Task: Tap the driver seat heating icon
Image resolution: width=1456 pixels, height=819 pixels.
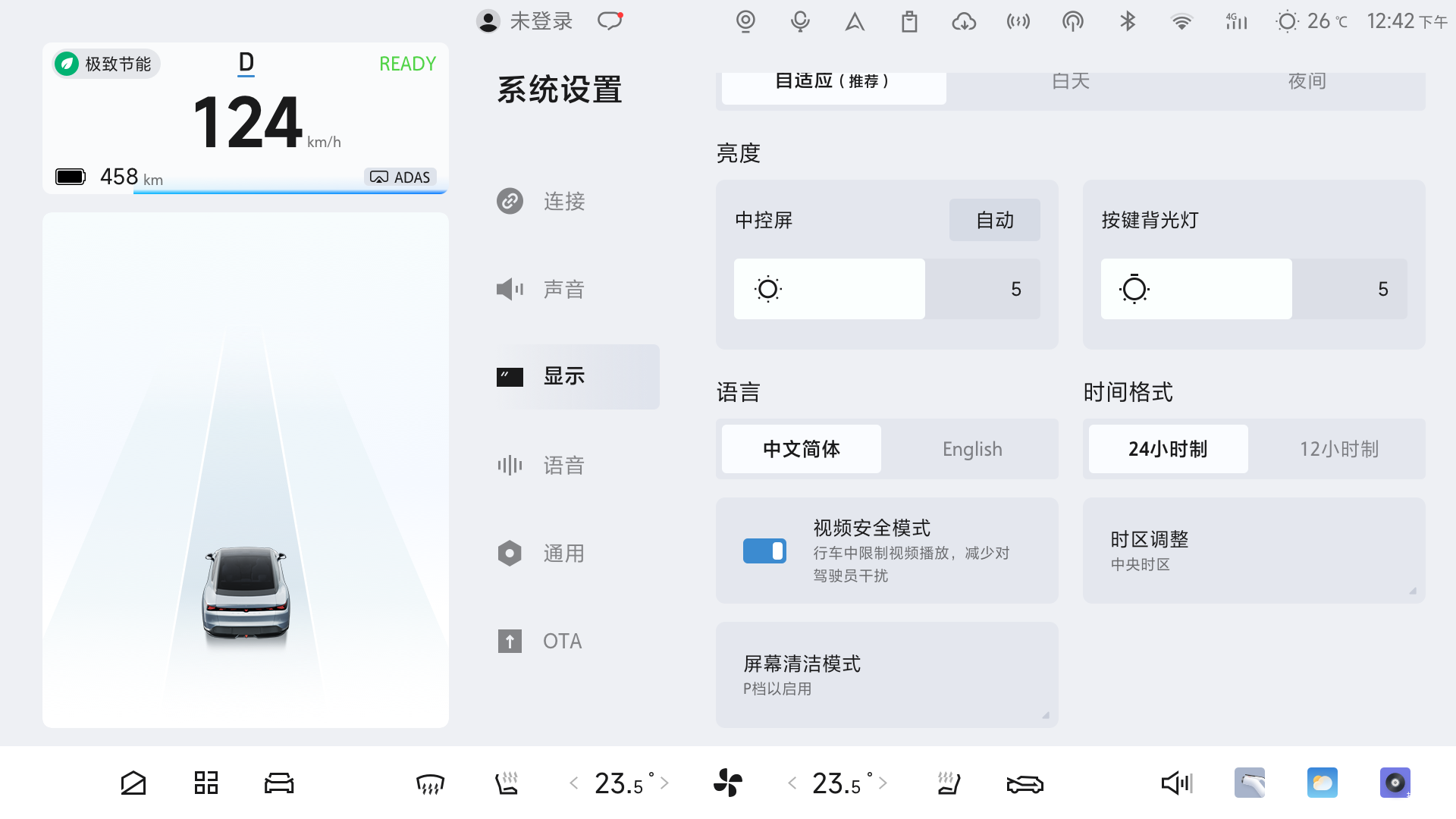Action: (506, 783)
